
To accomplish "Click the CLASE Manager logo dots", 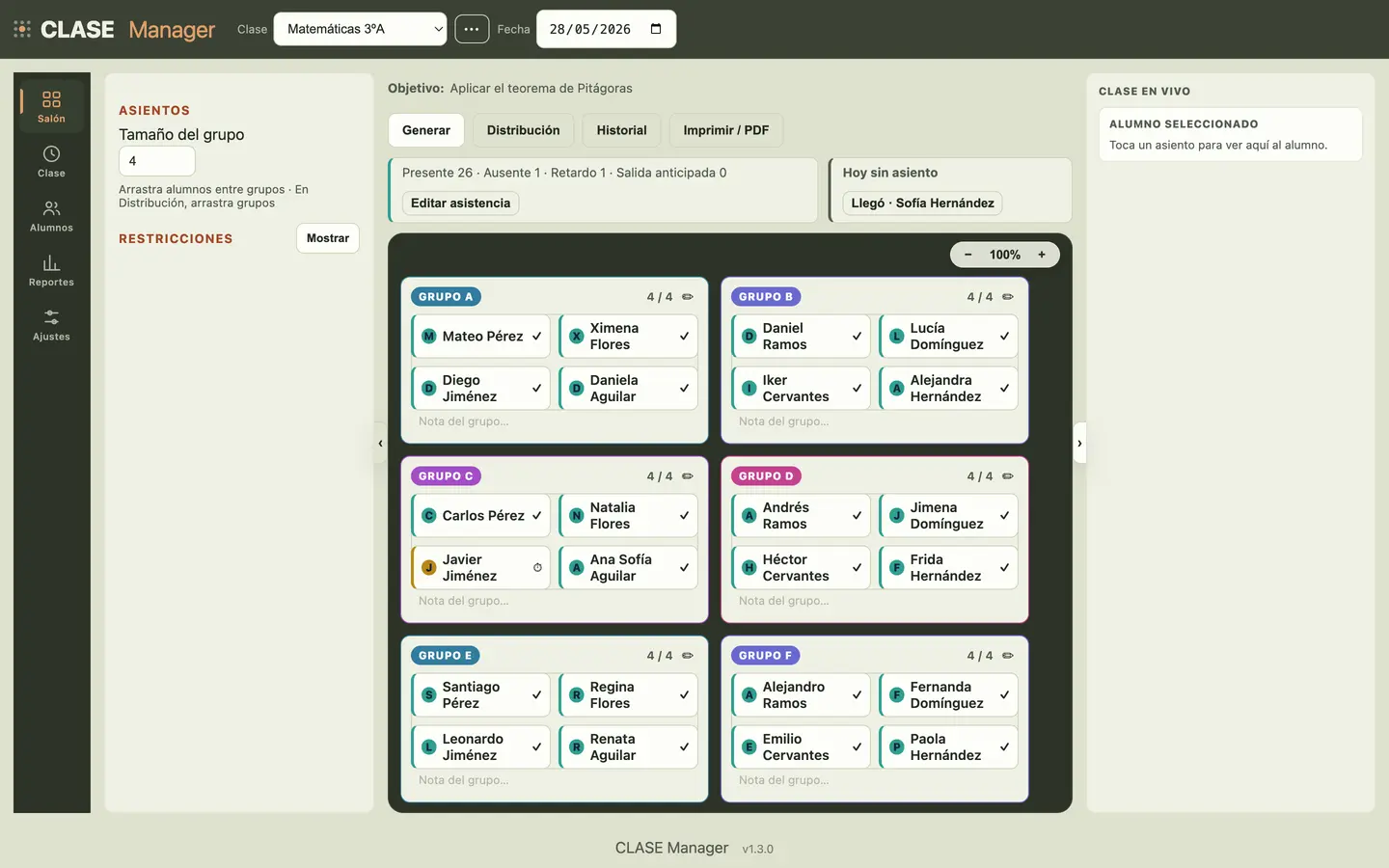I will pos(22,29).
